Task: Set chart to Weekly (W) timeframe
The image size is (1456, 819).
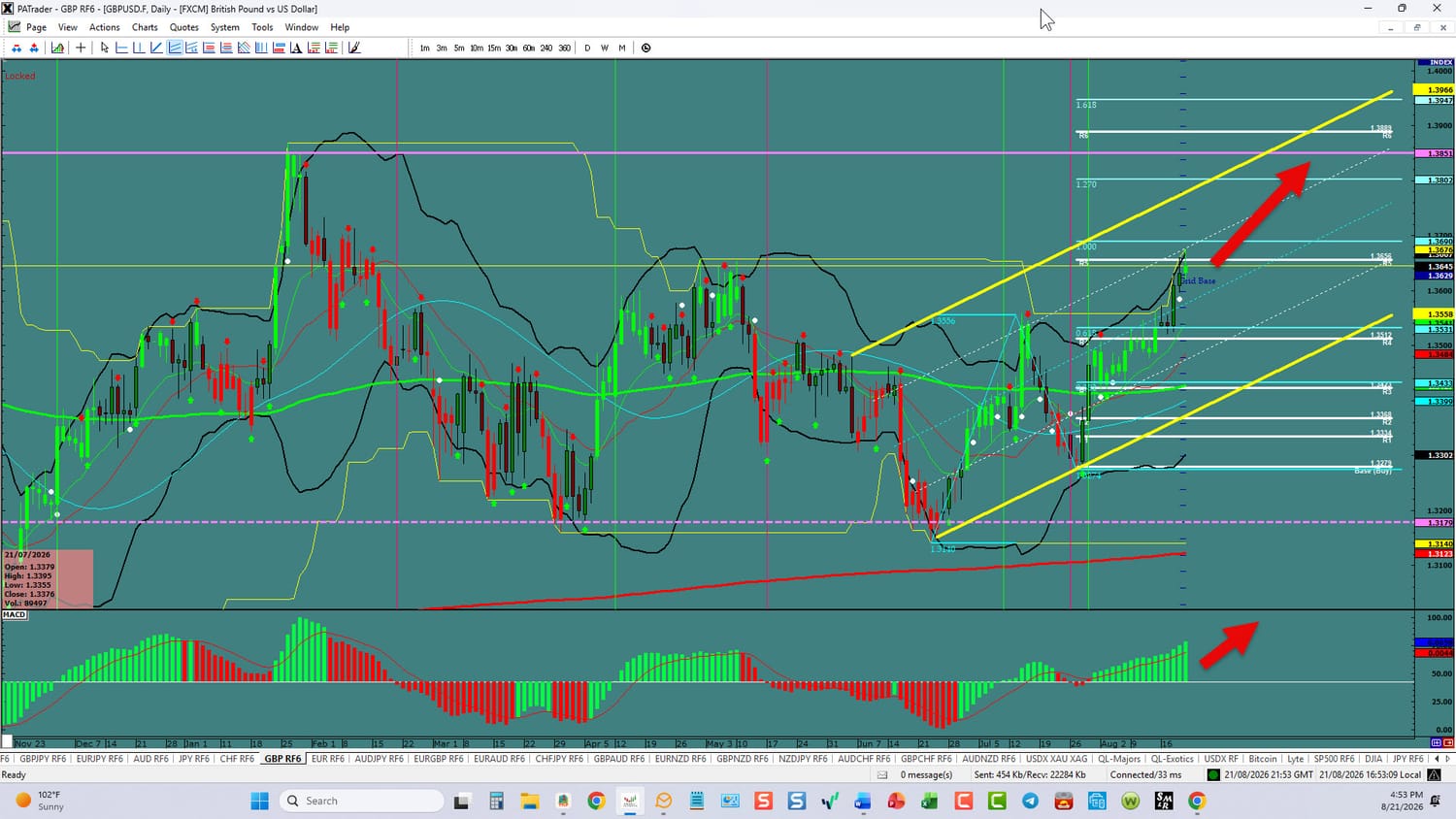Action: point(605,48)
